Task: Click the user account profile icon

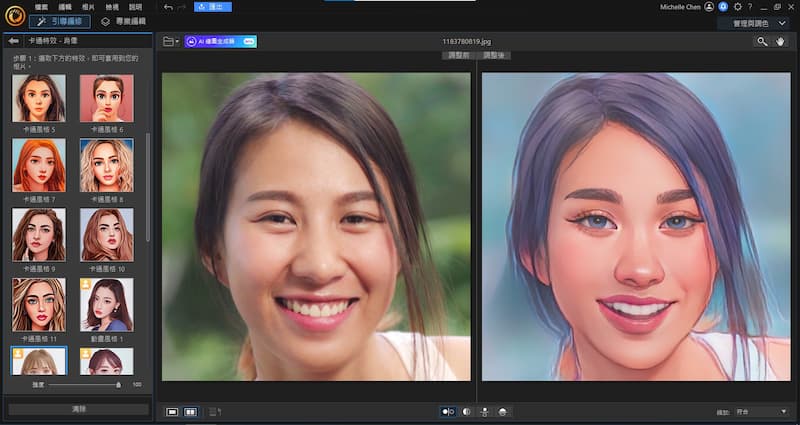Action: (x=709, y=7)
